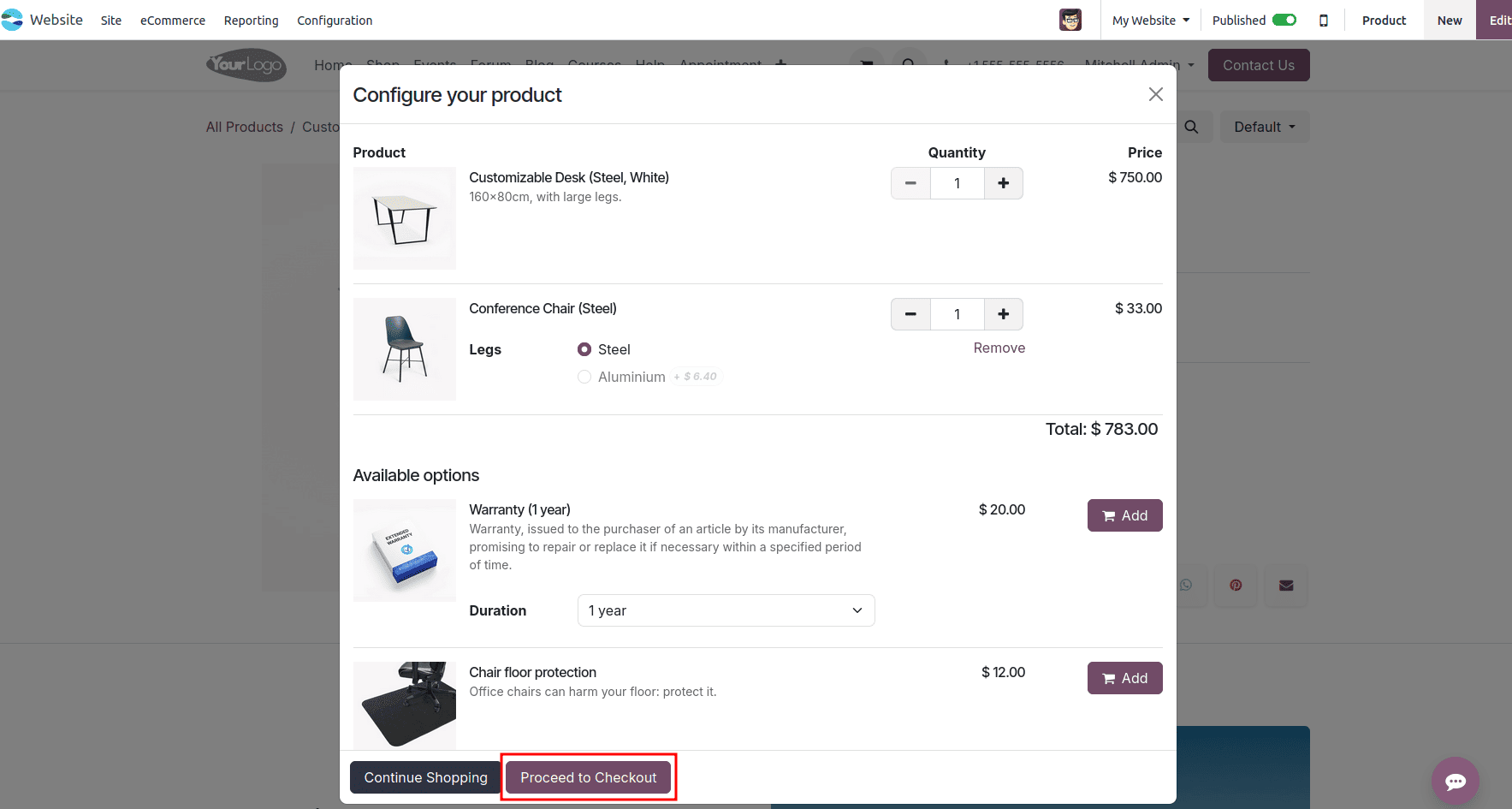1512x809 pixels.
Task: Open the Mitchell Admin account menu
Action: point(1138,64)
